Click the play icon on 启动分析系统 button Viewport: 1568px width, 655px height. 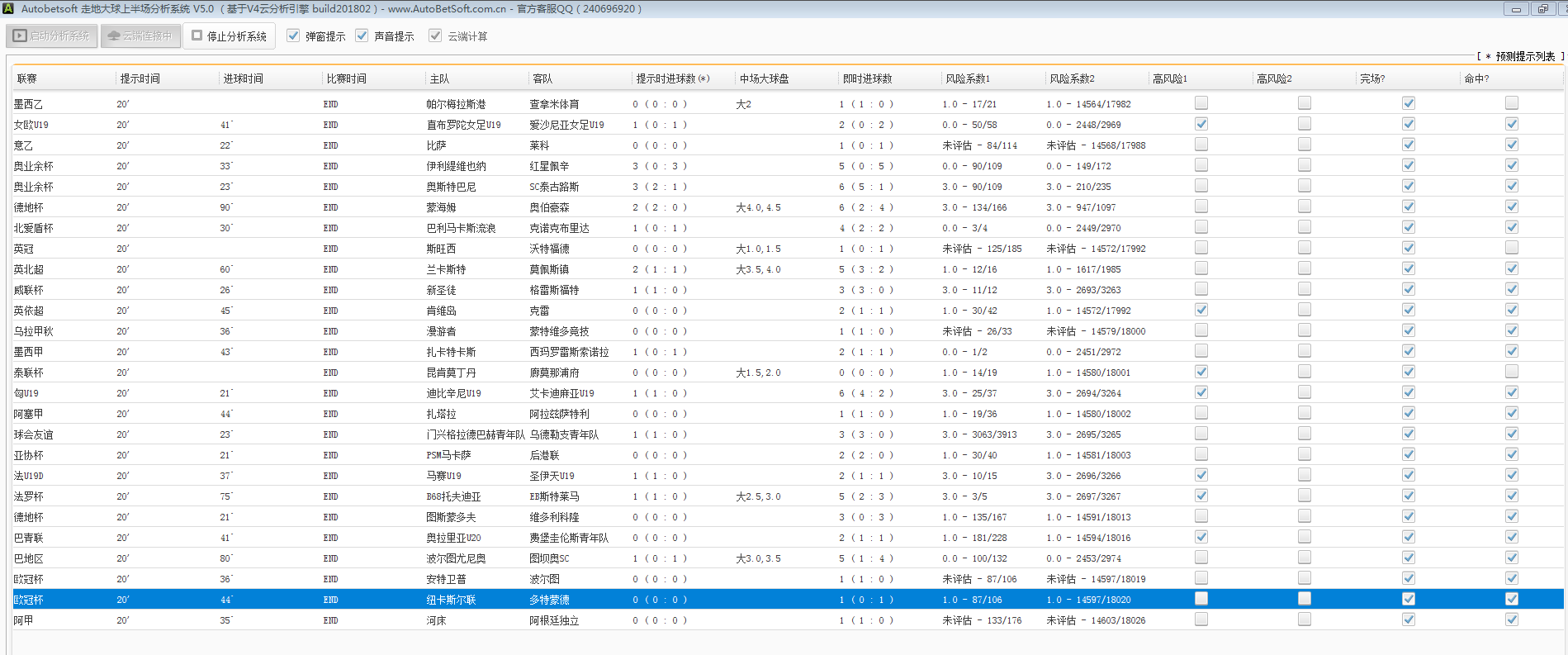point(20,36)
